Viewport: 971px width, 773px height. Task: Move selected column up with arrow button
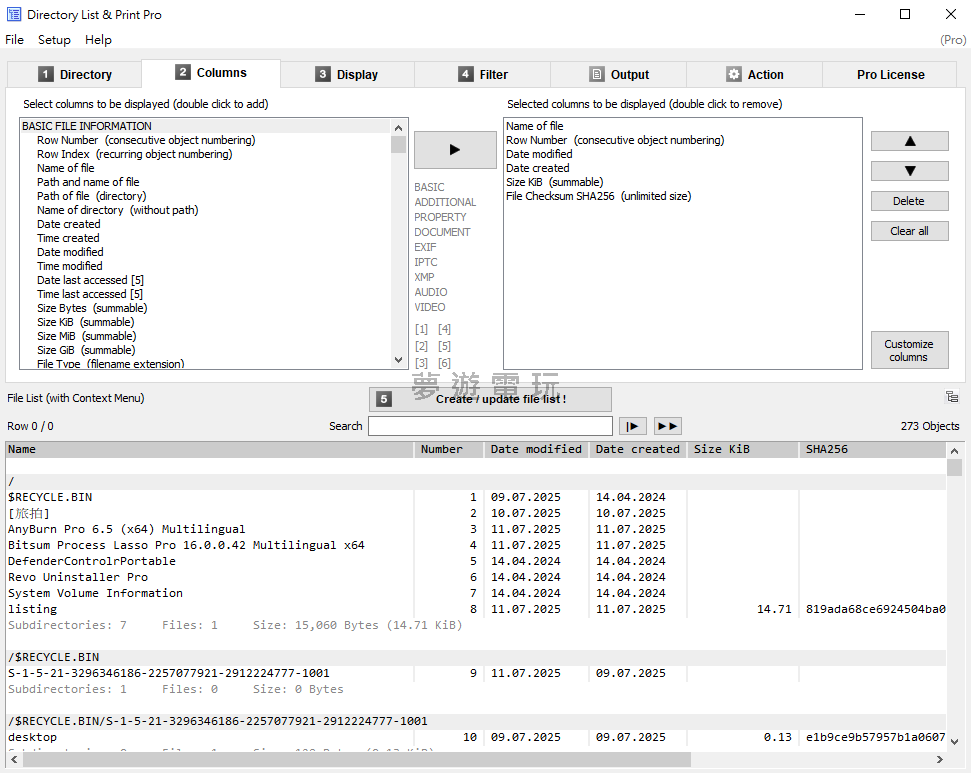[x=909, y=141]
